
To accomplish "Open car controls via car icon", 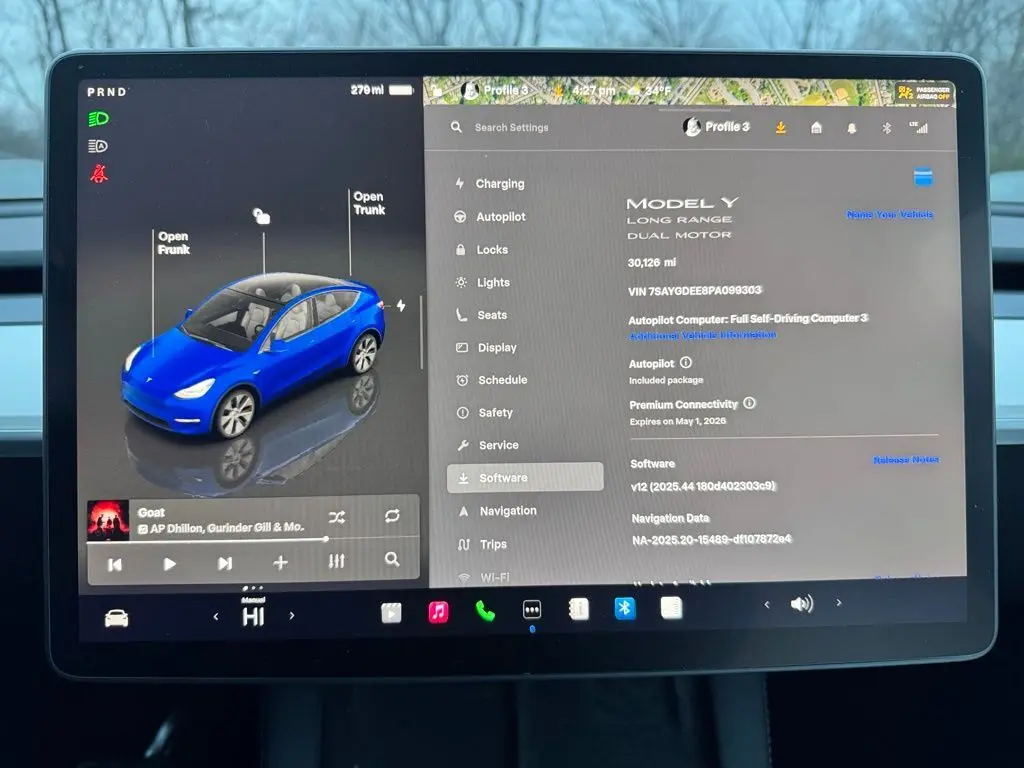I will pyautogui.click(x=117, y=618).
